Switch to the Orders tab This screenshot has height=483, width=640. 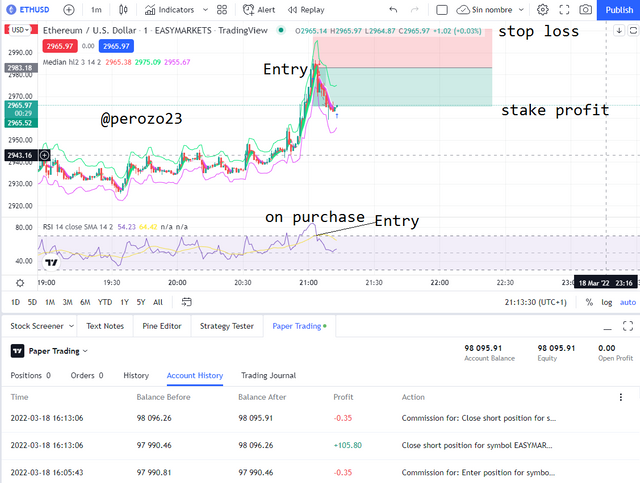[x=87, y=375]
